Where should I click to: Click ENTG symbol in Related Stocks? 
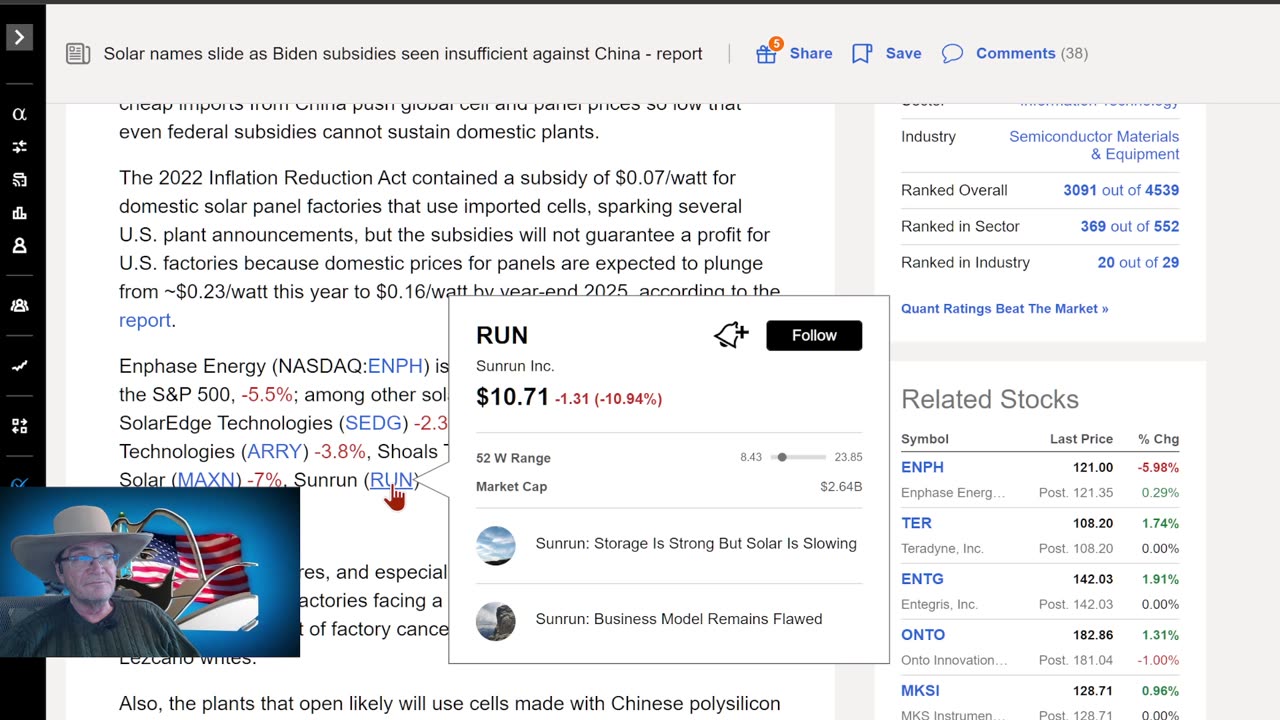[x=922, y=579]
